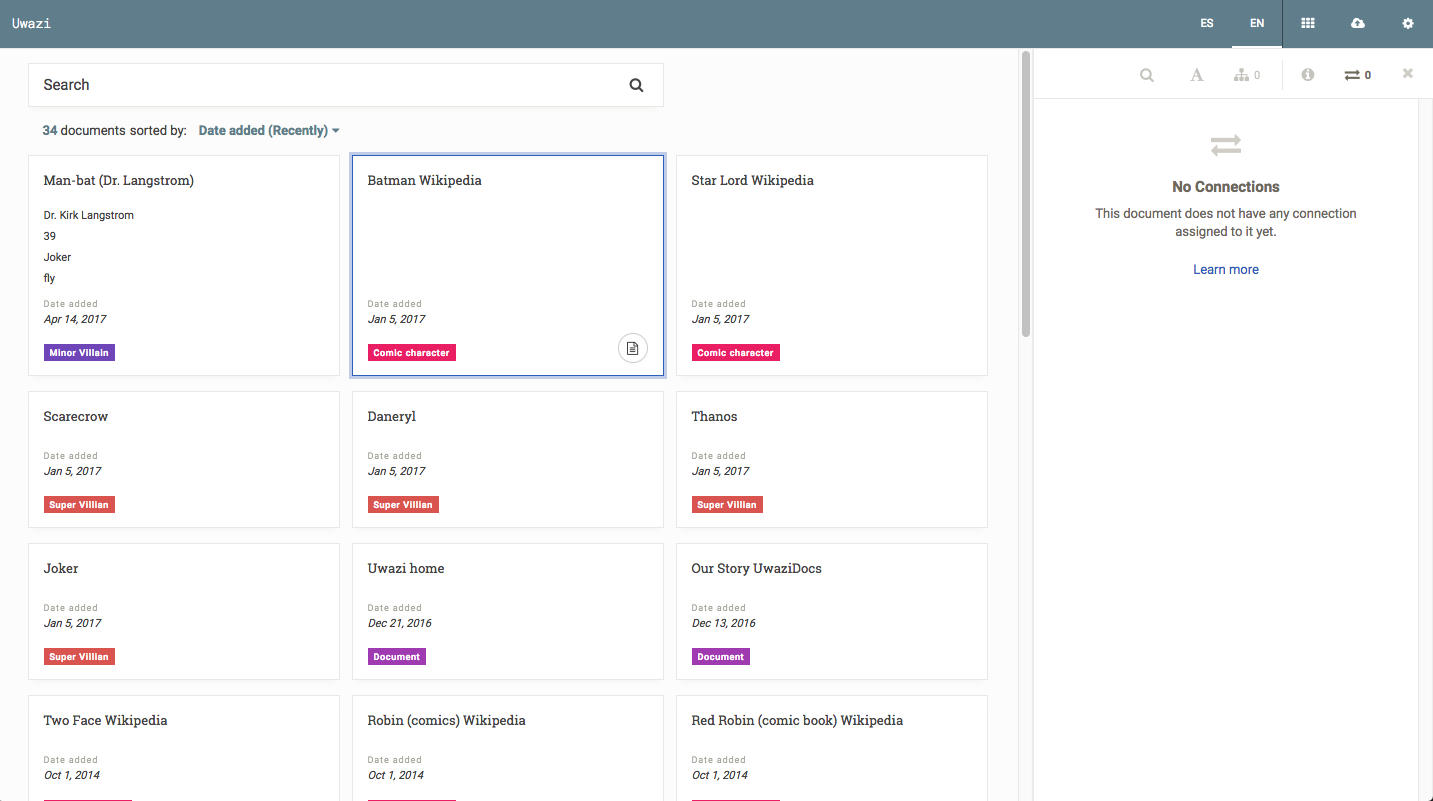
Task: Open Our Story UwaziDocs card
Action: [x=832, y=611]
